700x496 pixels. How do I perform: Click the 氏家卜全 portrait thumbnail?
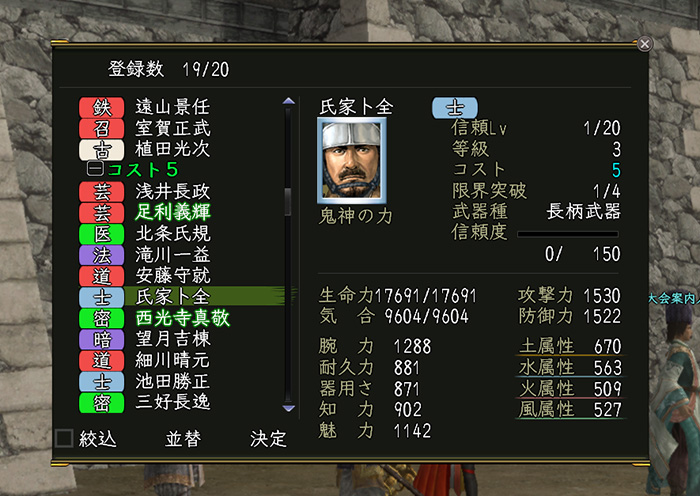tap(352, 160)
